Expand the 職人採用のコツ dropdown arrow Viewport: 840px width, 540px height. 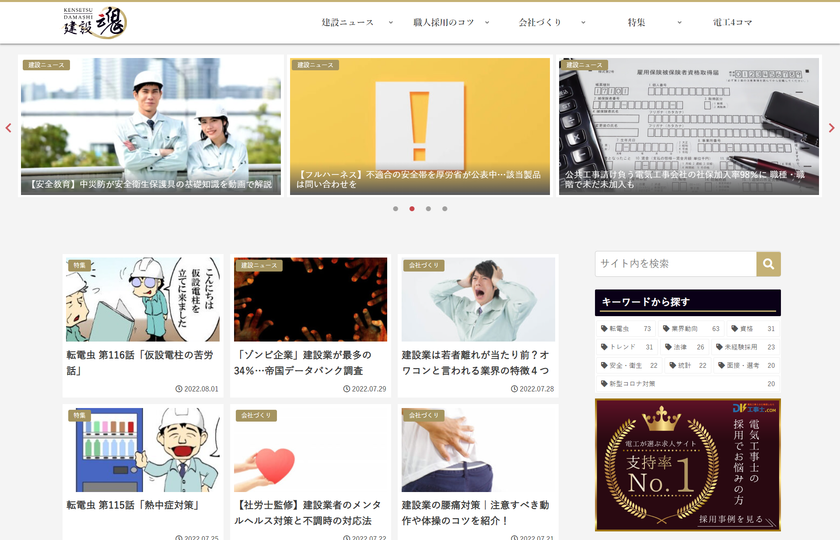pos(487,22)
